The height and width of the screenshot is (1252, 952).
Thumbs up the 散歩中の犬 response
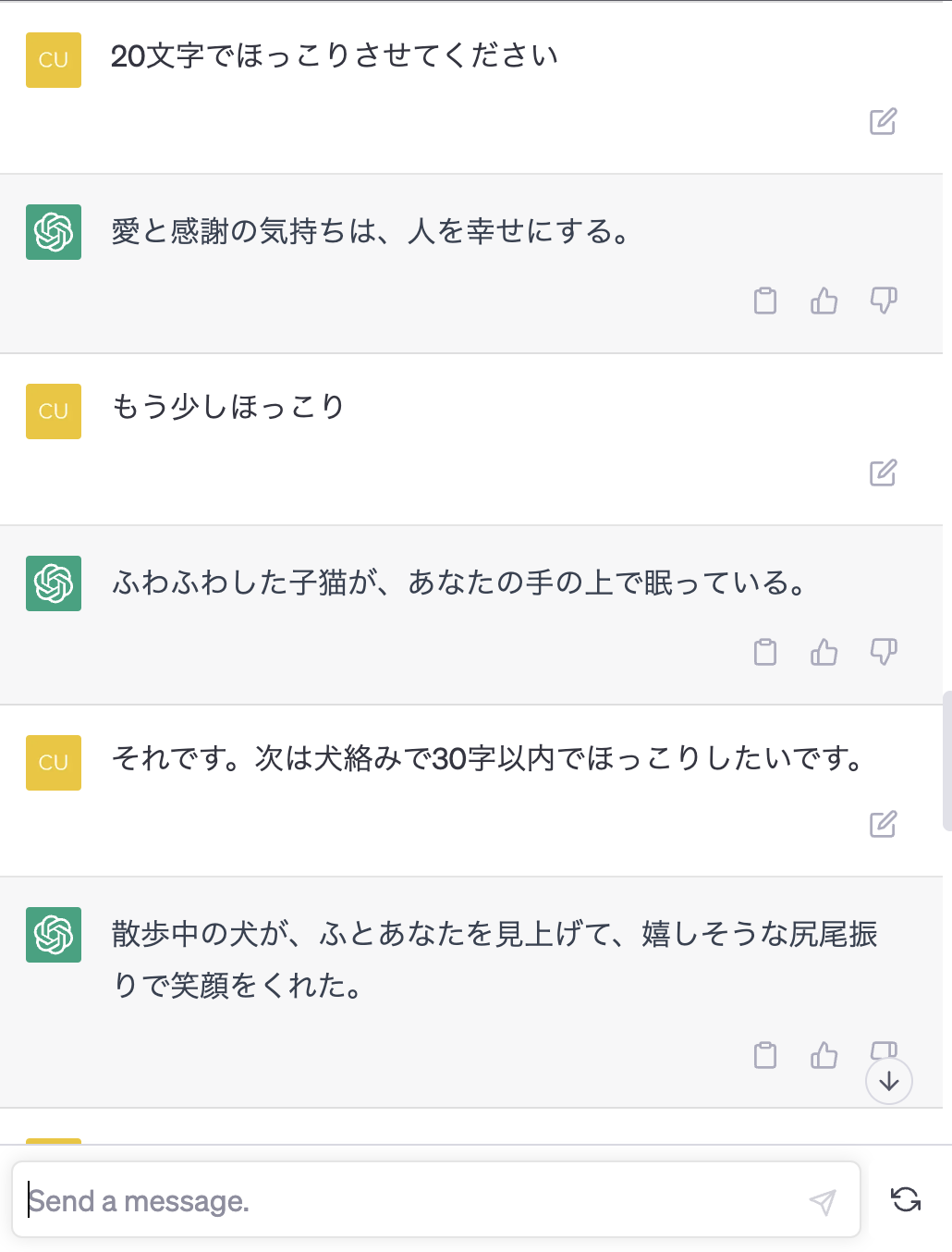(x=824, y=1055)
